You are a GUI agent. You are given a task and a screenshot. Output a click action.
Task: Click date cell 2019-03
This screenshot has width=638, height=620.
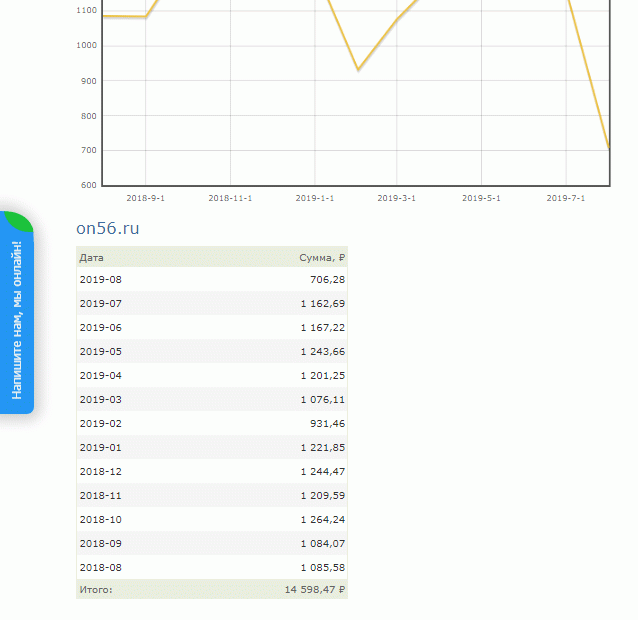coord(101,400)
